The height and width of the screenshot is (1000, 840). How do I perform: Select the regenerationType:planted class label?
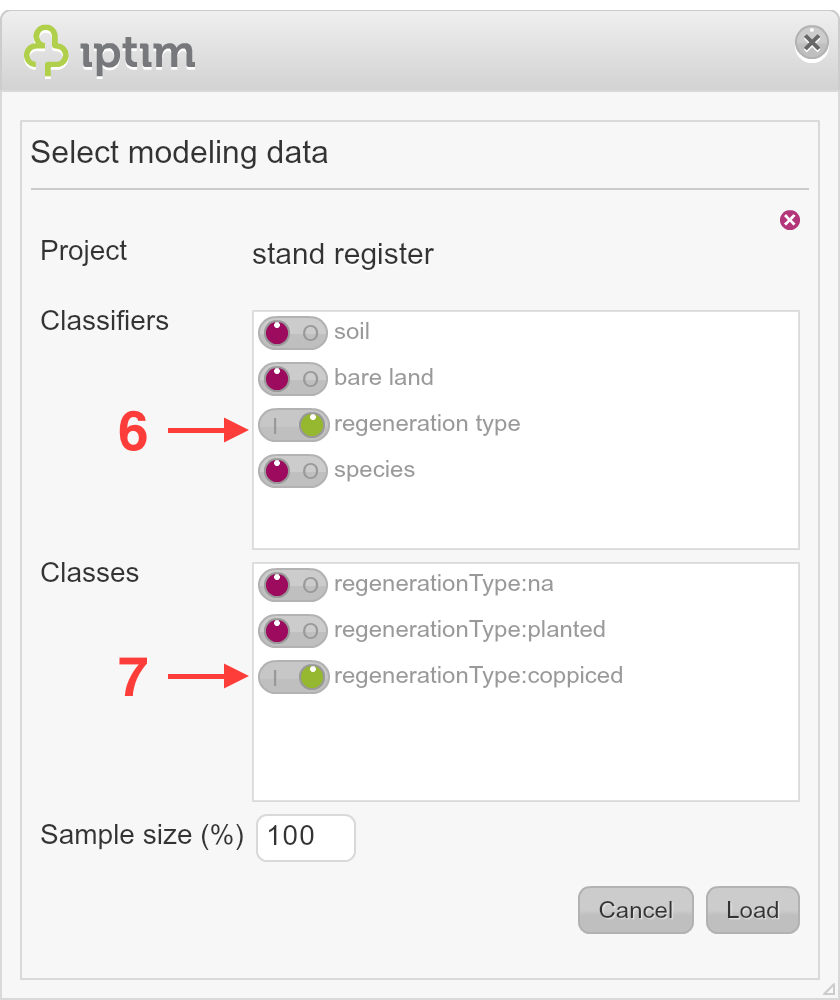coord(469,629)
